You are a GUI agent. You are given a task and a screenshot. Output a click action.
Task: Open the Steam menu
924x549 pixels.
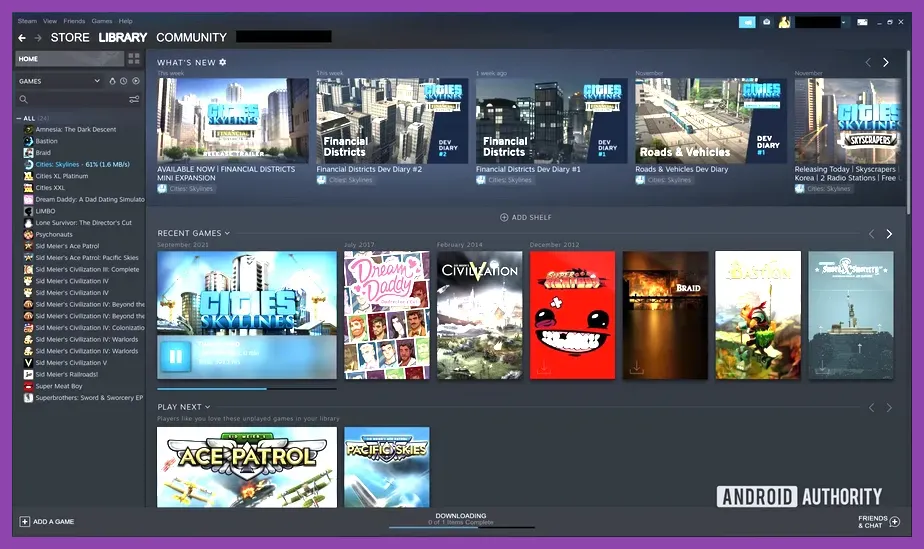coord(27,21)
